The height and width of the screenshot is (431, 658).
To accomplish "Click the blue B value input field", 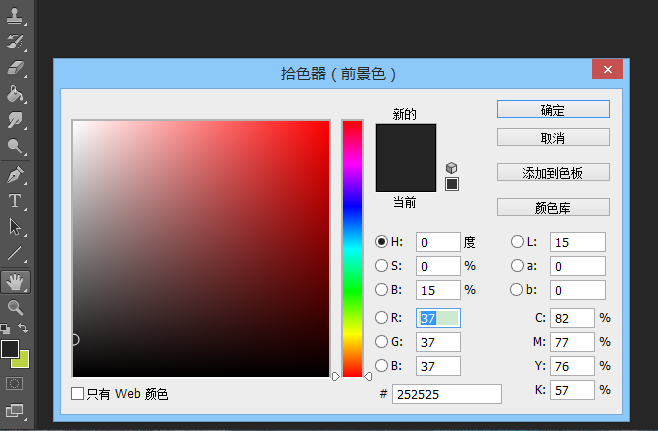I will tap(438, 366).
